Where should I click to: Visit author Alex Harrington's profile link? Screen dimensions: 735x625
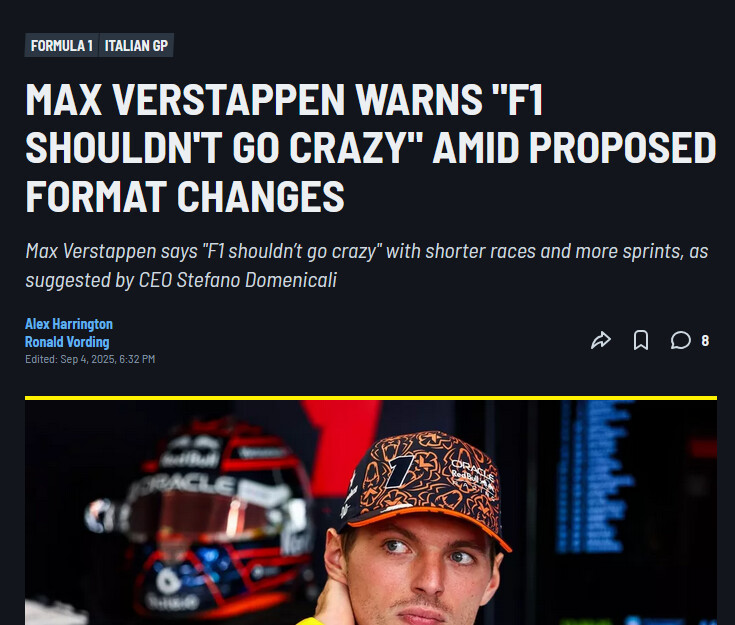tap(69, 324)
